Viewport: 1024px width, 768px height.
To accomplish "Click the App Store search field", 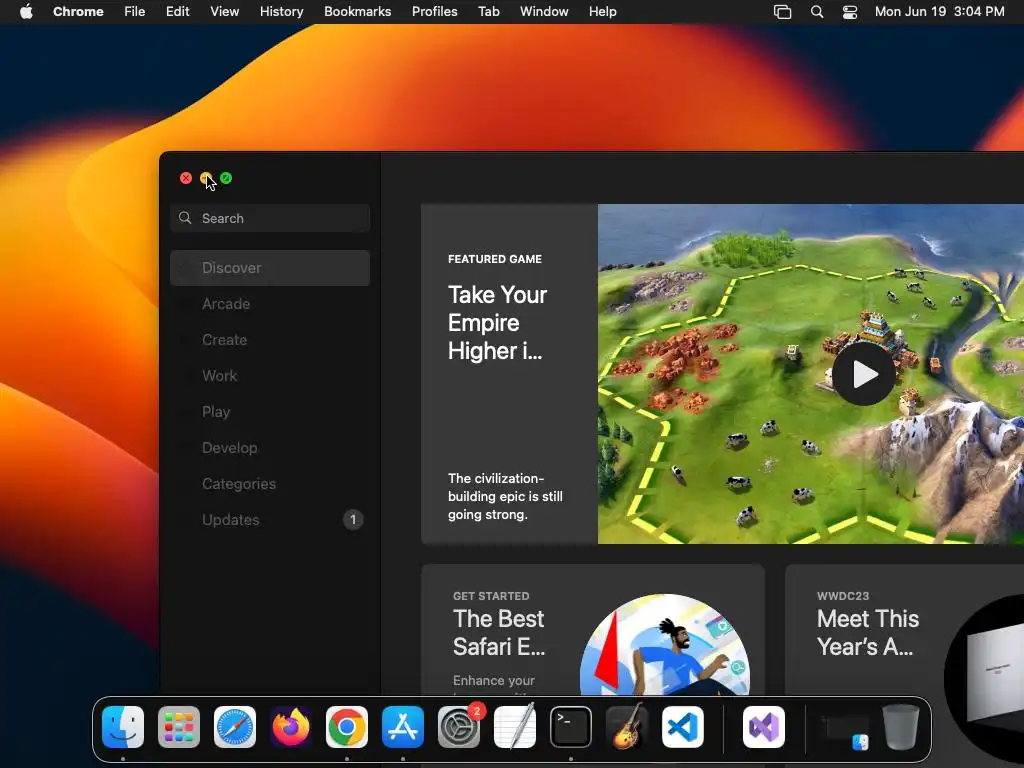I will (270, 218).
